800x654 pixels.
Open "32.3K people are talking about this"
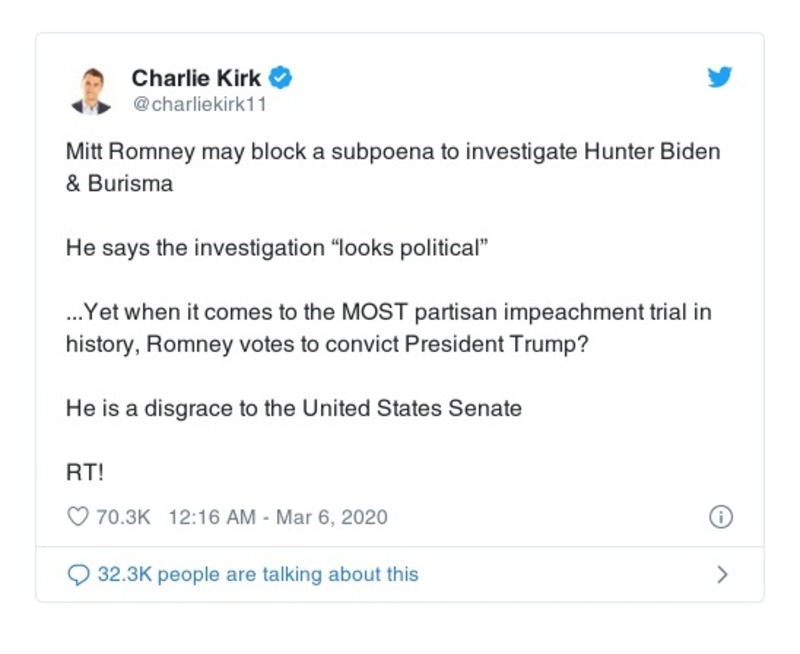(x=257, y=574)
